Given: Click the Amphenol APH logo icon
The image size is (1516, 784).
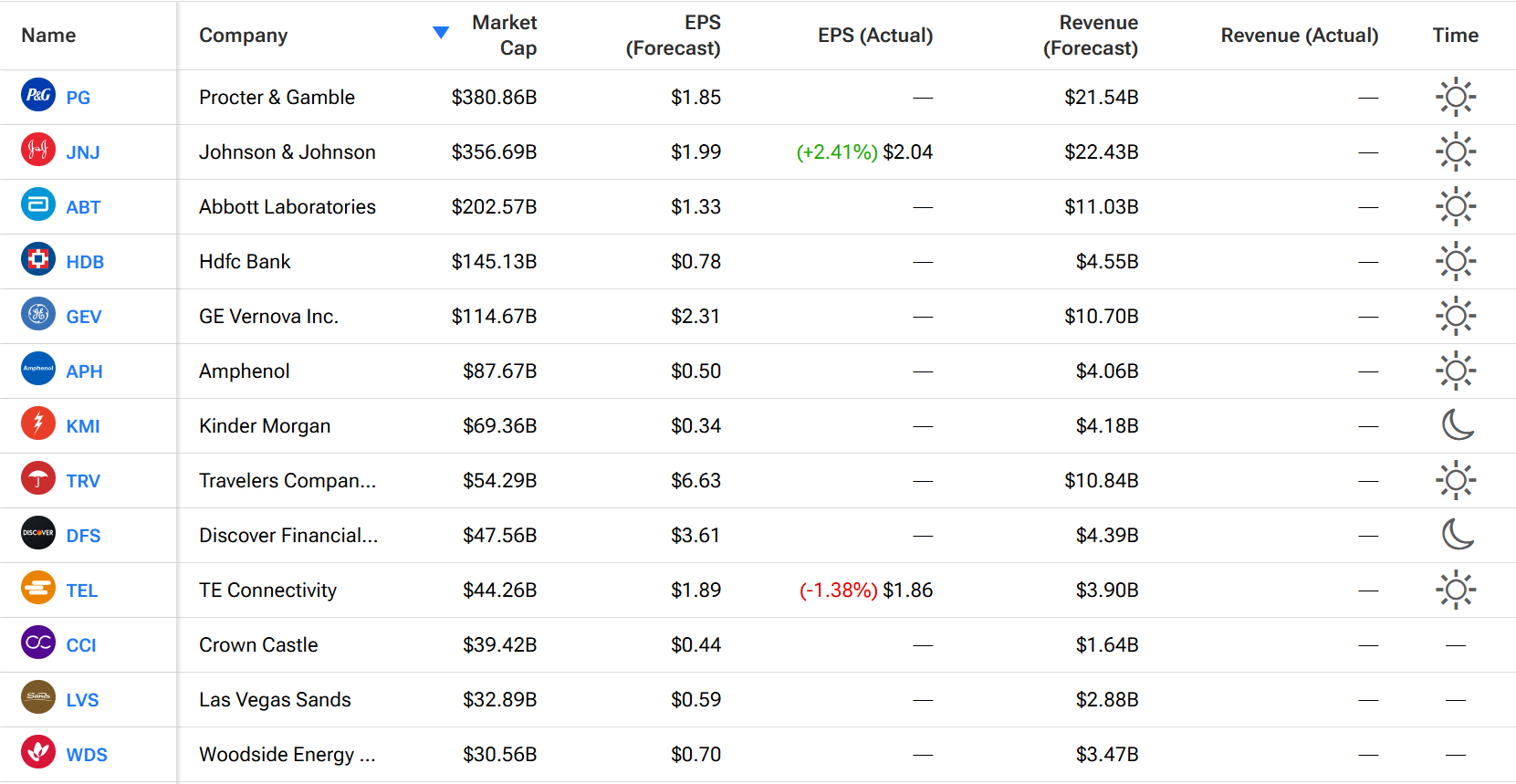Looking at the screenshot, I should [x=38, y=369].
